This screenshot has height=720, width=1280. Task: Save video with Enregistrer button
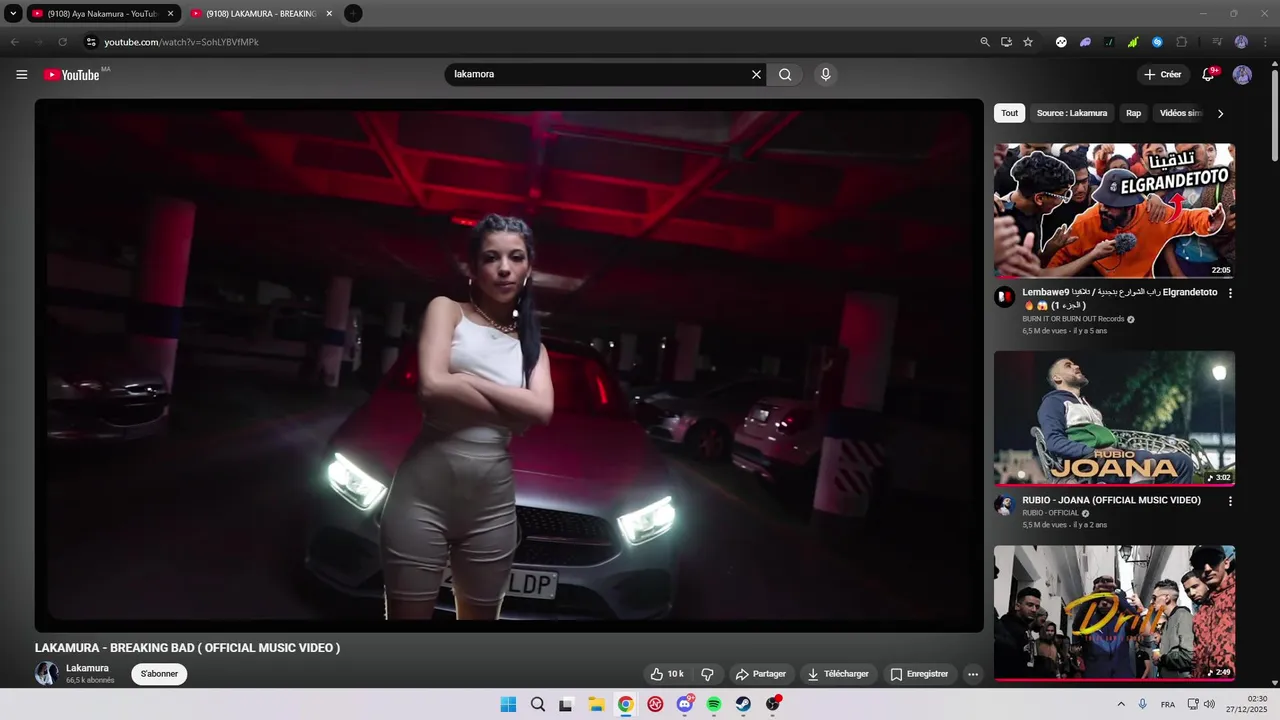[919, 674]
